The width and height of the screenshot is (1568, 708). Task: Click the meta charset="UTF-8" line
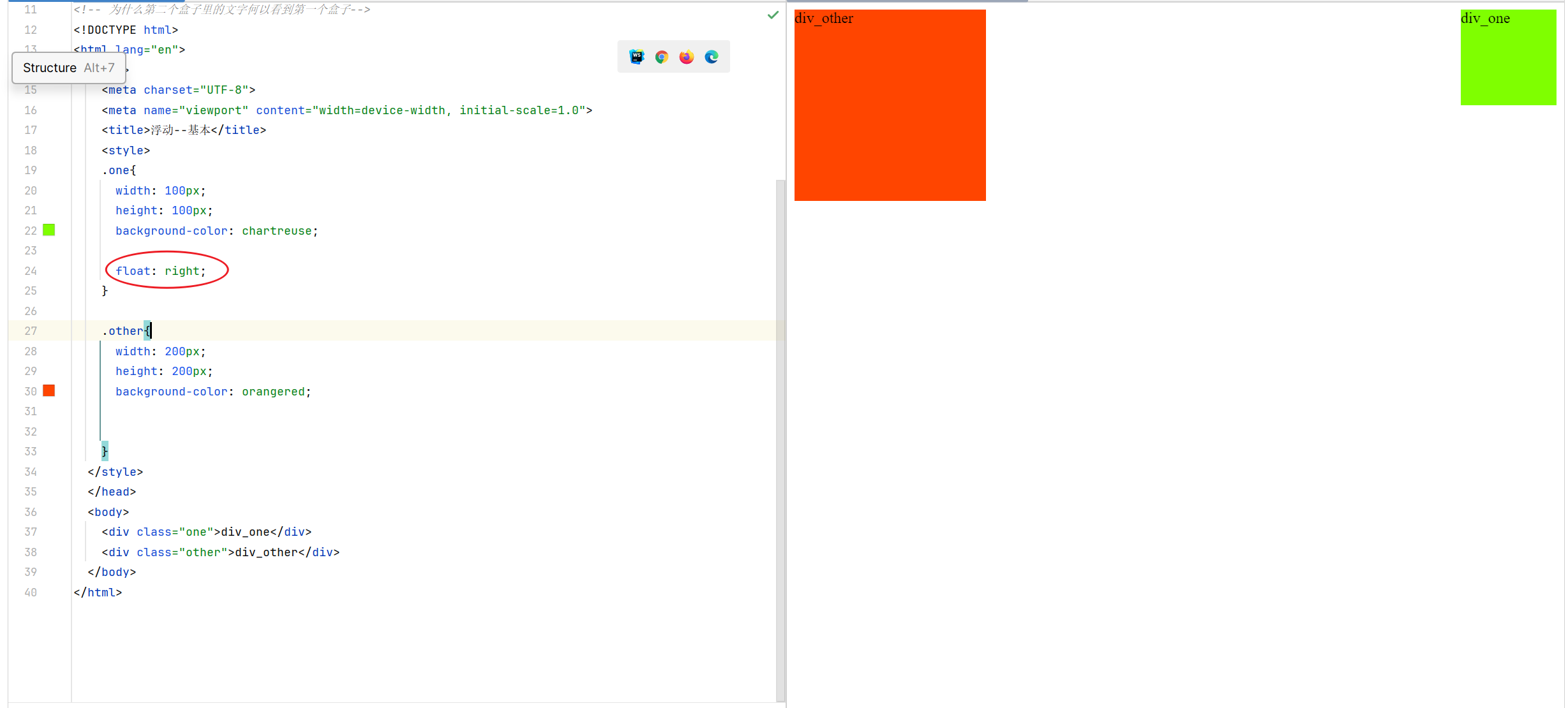pyautogui.click(x=179, y=90)
